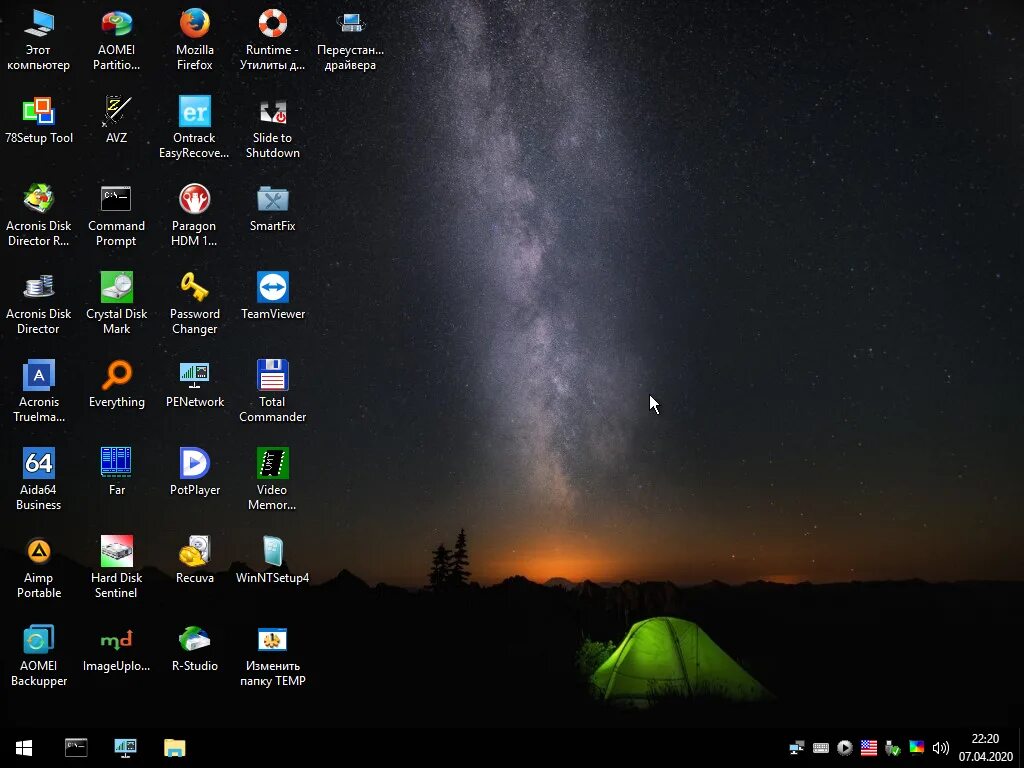The height and width of the screenshot is (768, 1024).
Task: Open the volume speaker tray icon
Action: (940, 748)
